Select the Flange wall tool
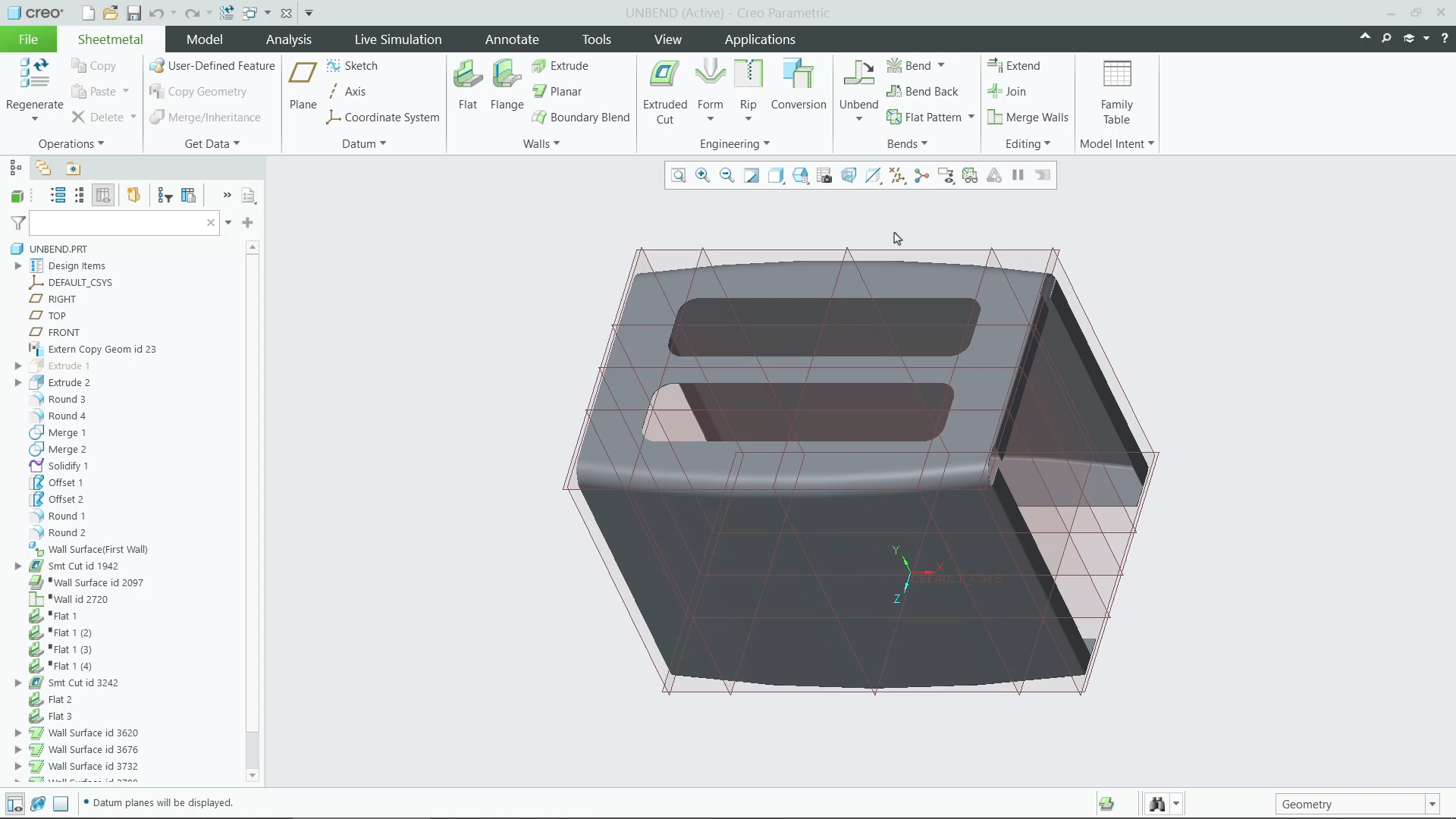 coord(507,83)
